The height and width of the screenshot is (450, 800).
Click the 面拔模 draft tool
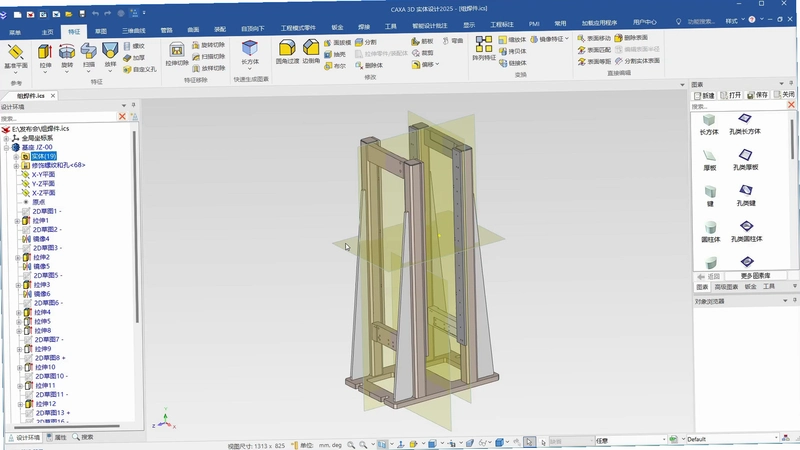tap(337, 43)
